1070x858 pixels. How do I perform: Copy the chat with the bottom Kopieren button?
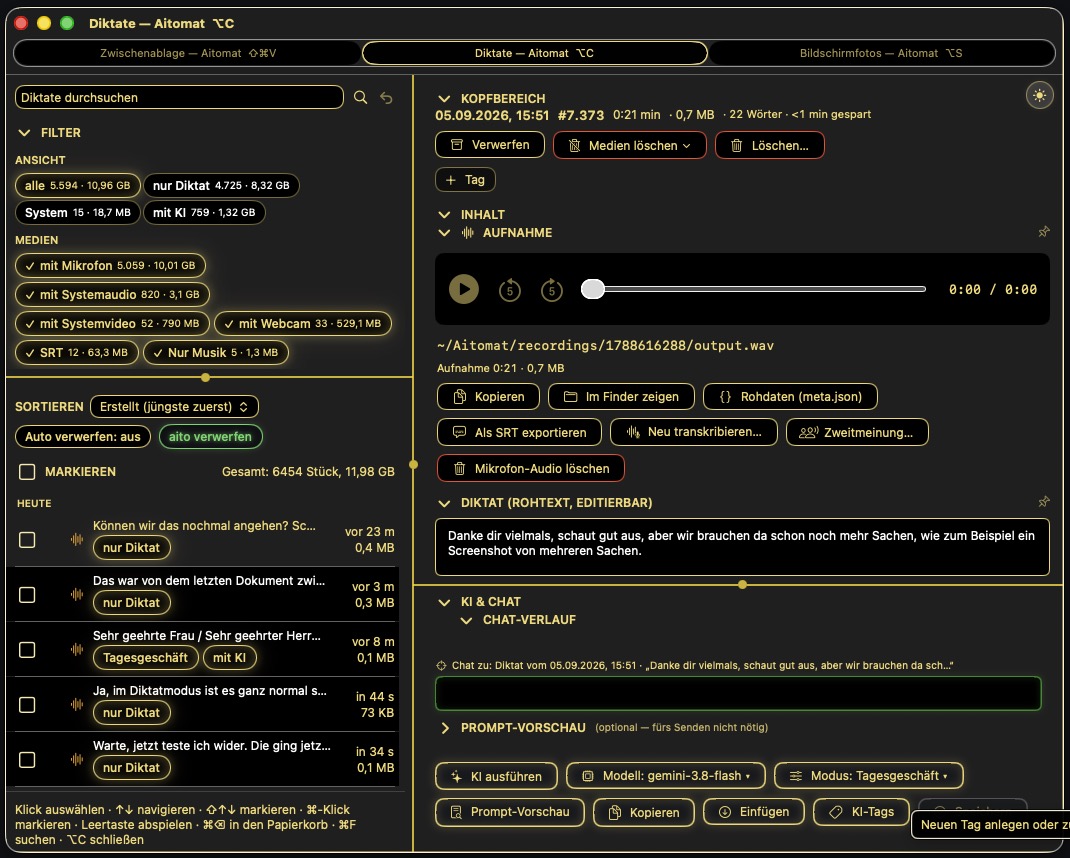tap(644, 812)
